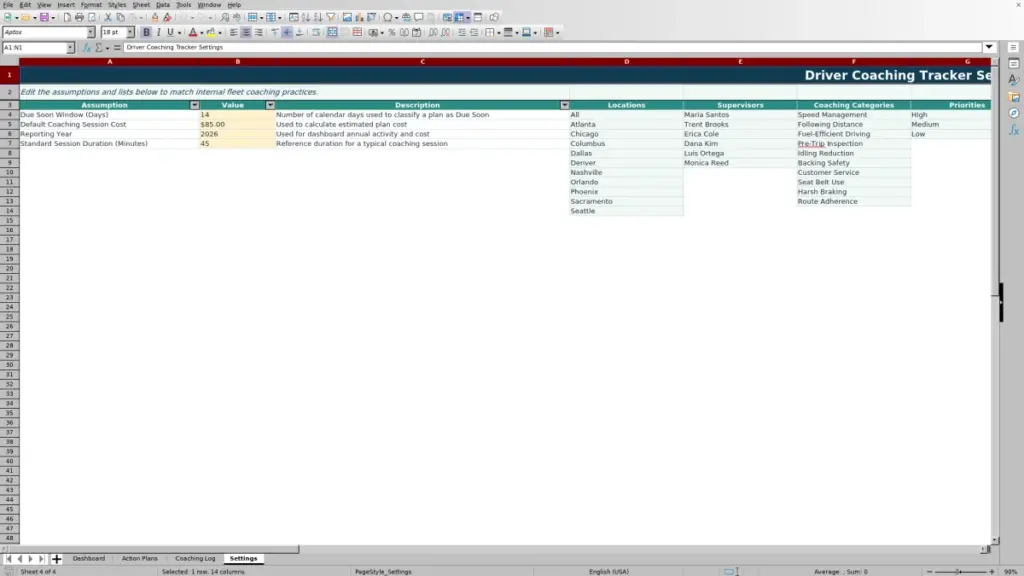Click the formula input line
The width and height of the screenshot is (1024, 576).
coord(553,47)
